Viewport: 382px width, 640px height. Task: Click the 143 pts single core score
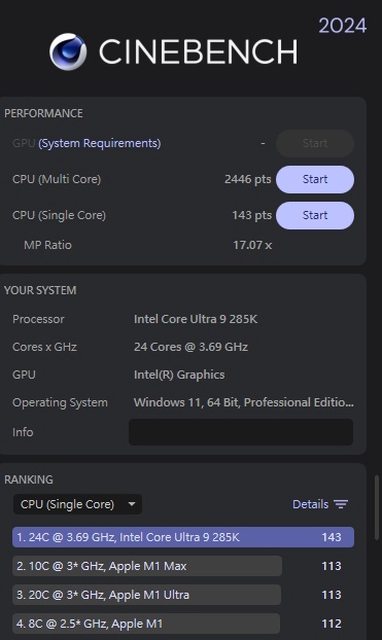[x=252, y=215]
